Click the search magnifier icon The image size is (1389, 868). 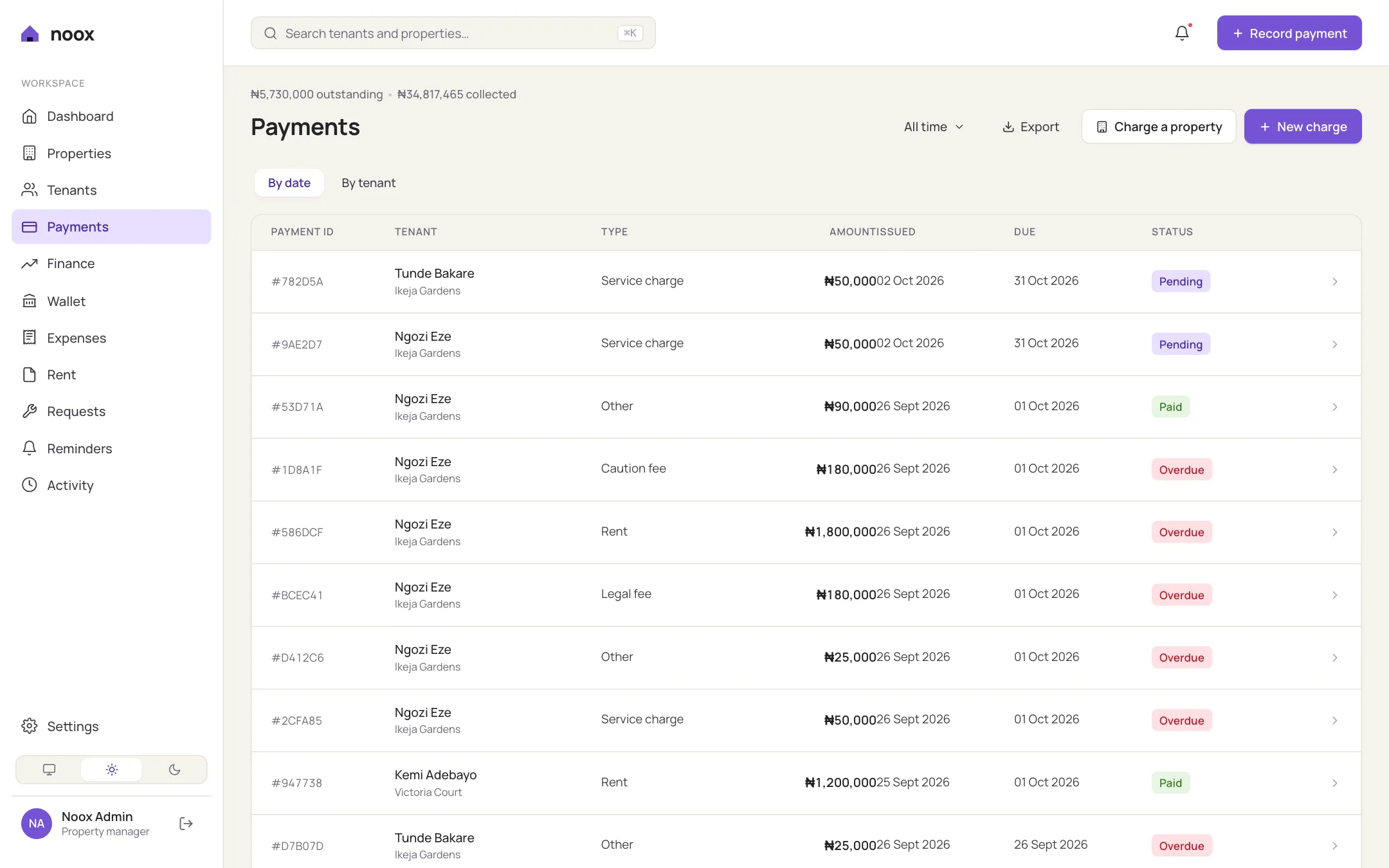(271, 33)
